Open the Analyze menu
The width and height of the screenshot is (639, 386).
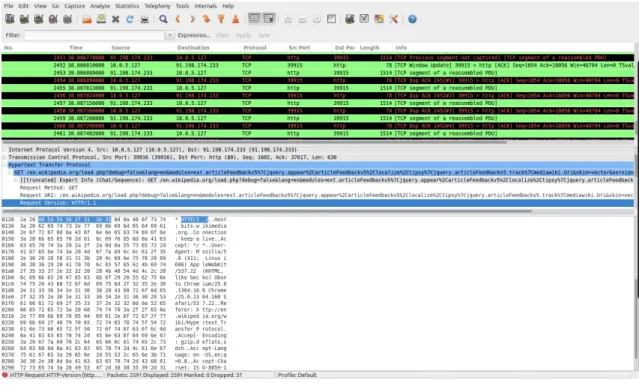tap(100, 6)
